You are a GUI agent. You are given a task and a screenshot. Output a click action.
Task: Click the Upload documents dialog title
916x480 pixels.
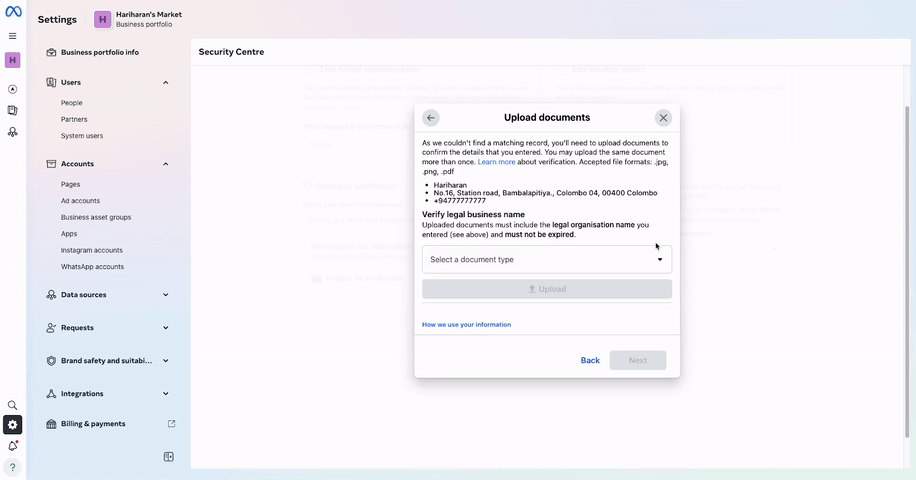click(547, 117)
